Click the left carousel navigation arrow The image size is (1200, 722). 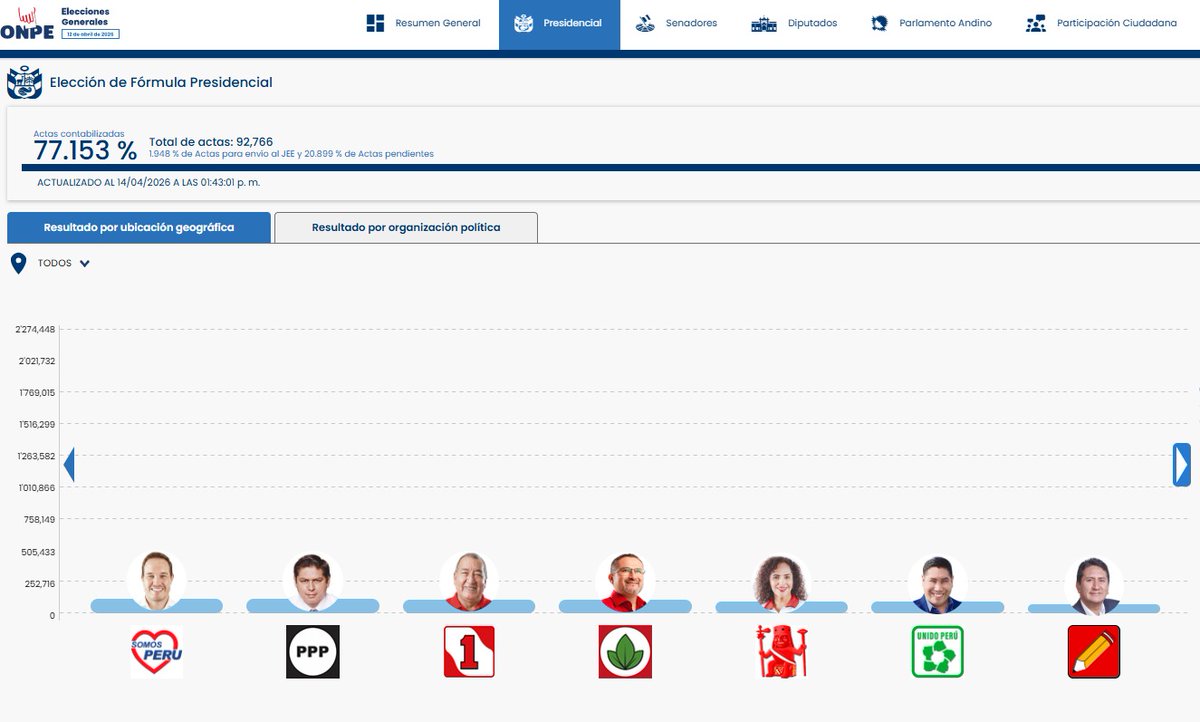(x=69, y=464)
